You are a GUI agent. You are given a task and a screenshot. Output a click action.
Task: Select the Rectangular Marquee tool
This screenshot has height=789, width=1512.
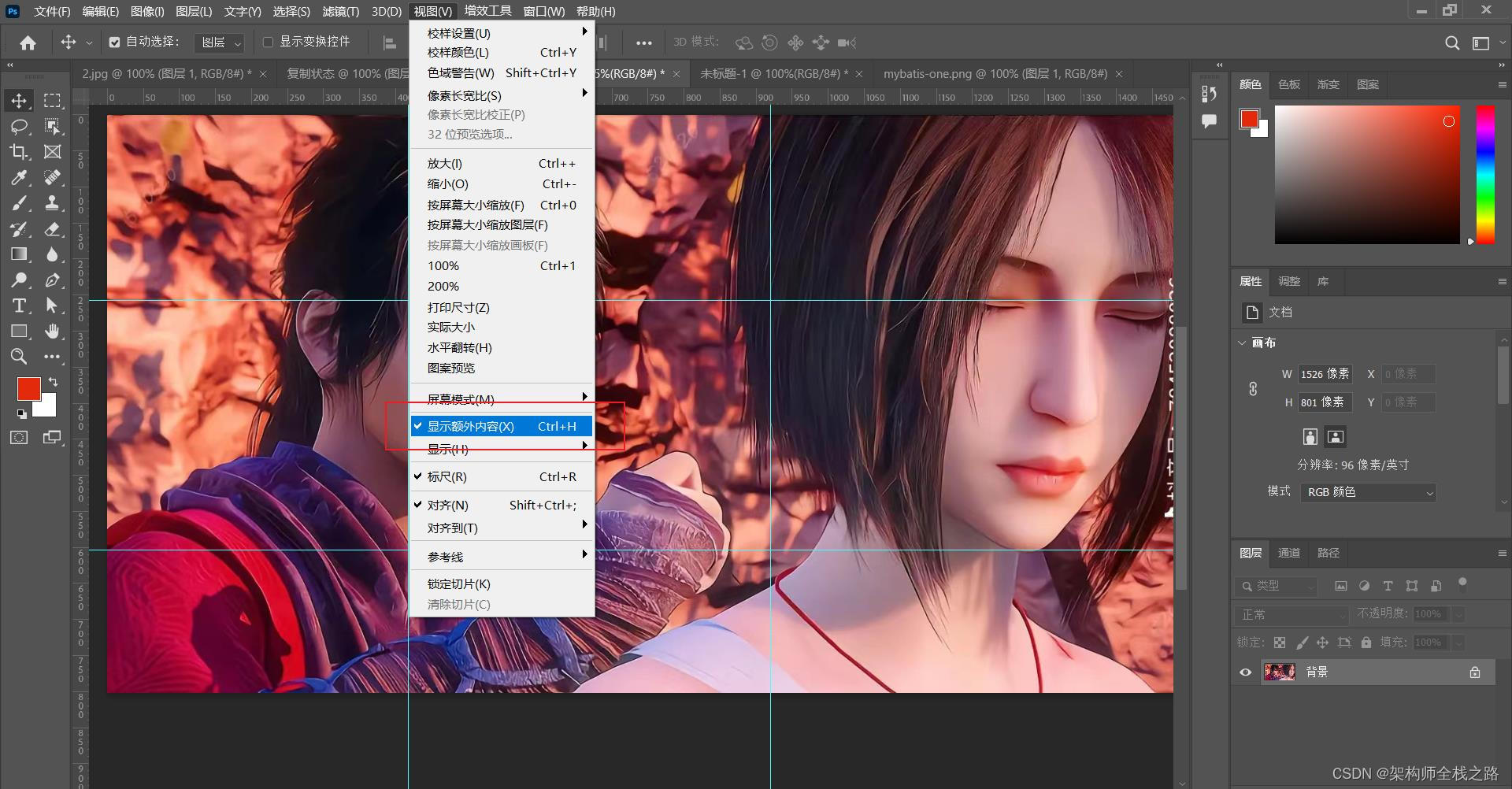click(53, 101)
